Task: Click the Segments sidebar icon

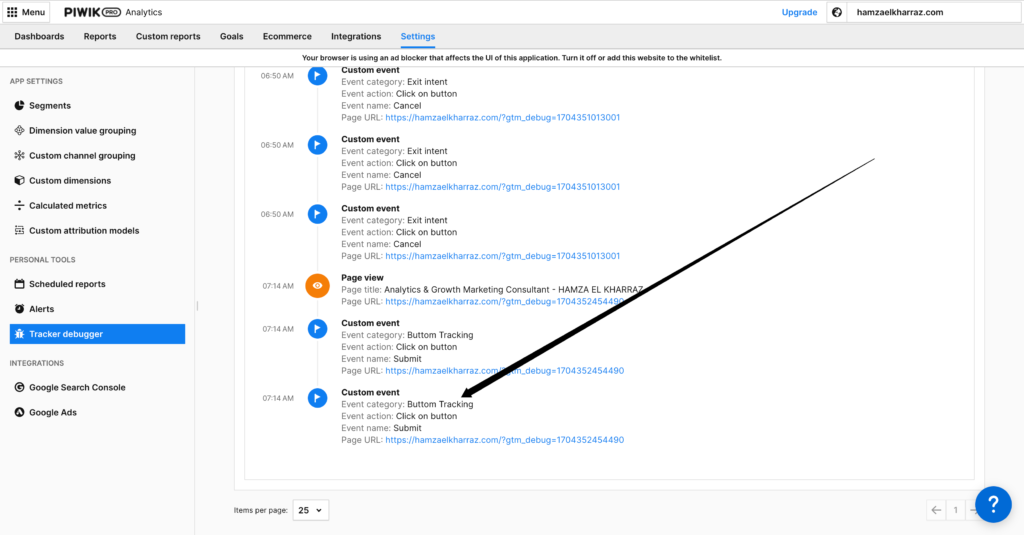Action: (19, 106)
